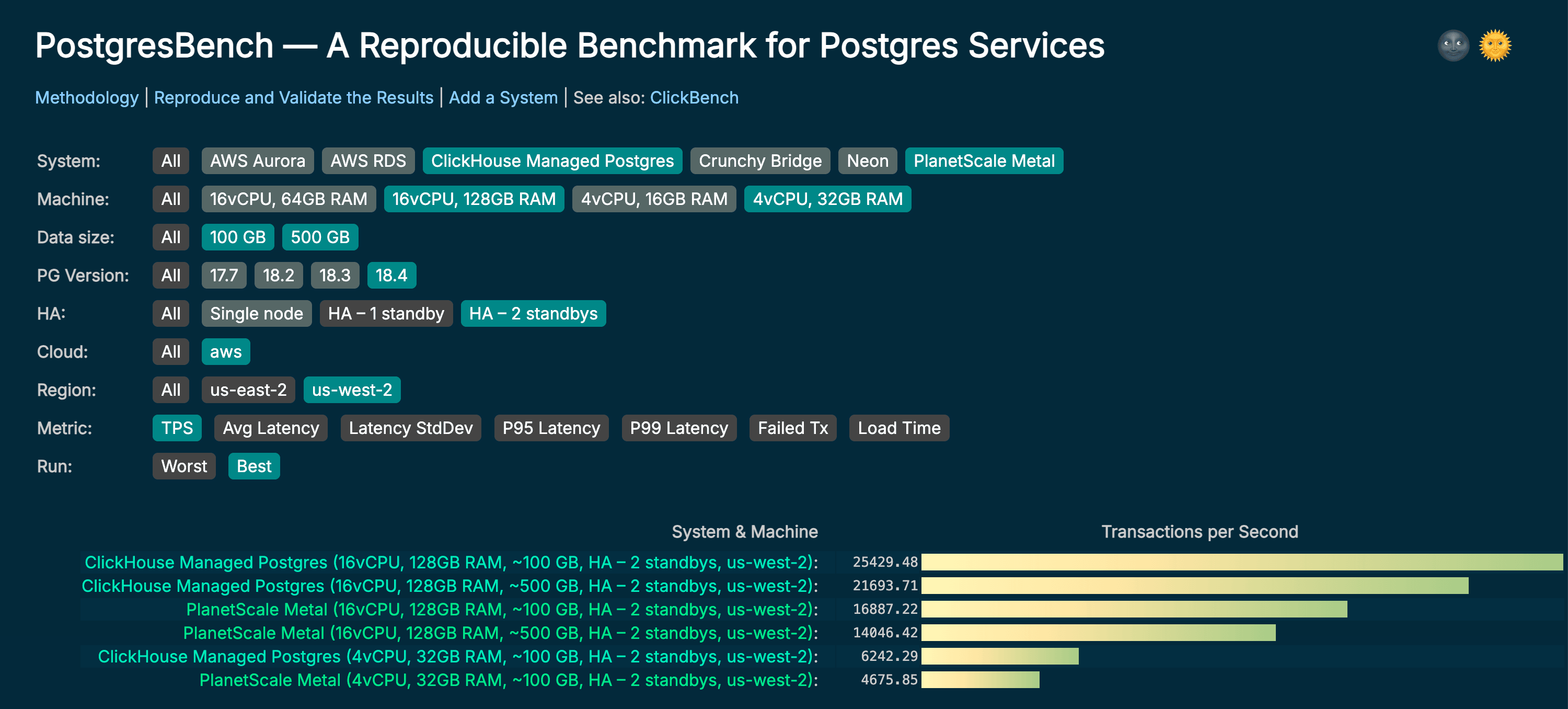Click the System & Machine column header
Image resolution: width=1568 pixels, height=709 pixels.
[x=744, y=532]
